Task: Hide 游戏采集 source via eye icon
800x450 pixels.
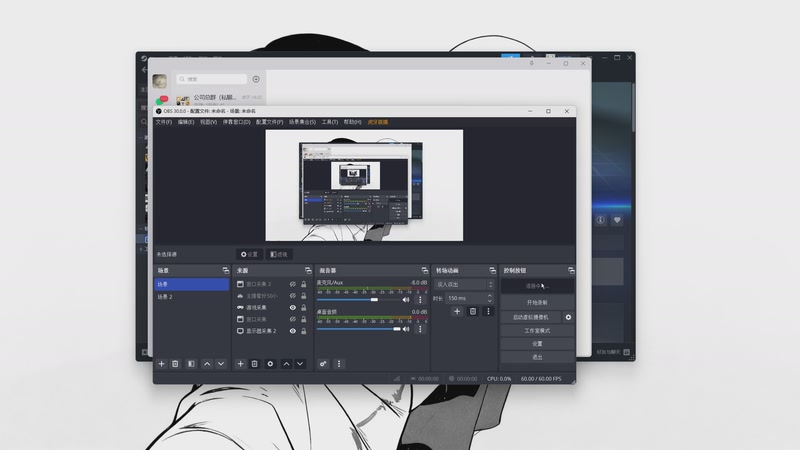Action: click(293, 308)
